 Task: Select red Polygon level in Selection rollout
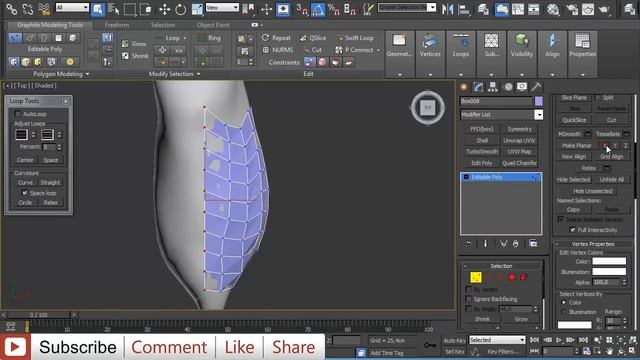point(511,278)
